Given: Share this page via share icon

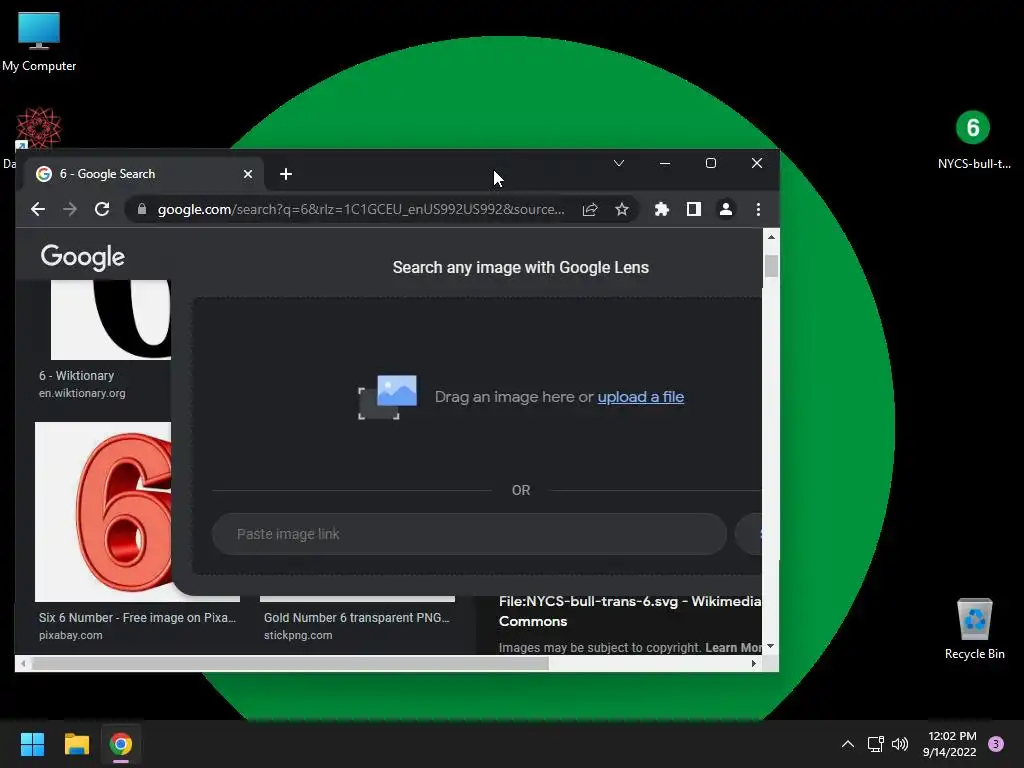Looking at the screenshot, I should point(590,209).
